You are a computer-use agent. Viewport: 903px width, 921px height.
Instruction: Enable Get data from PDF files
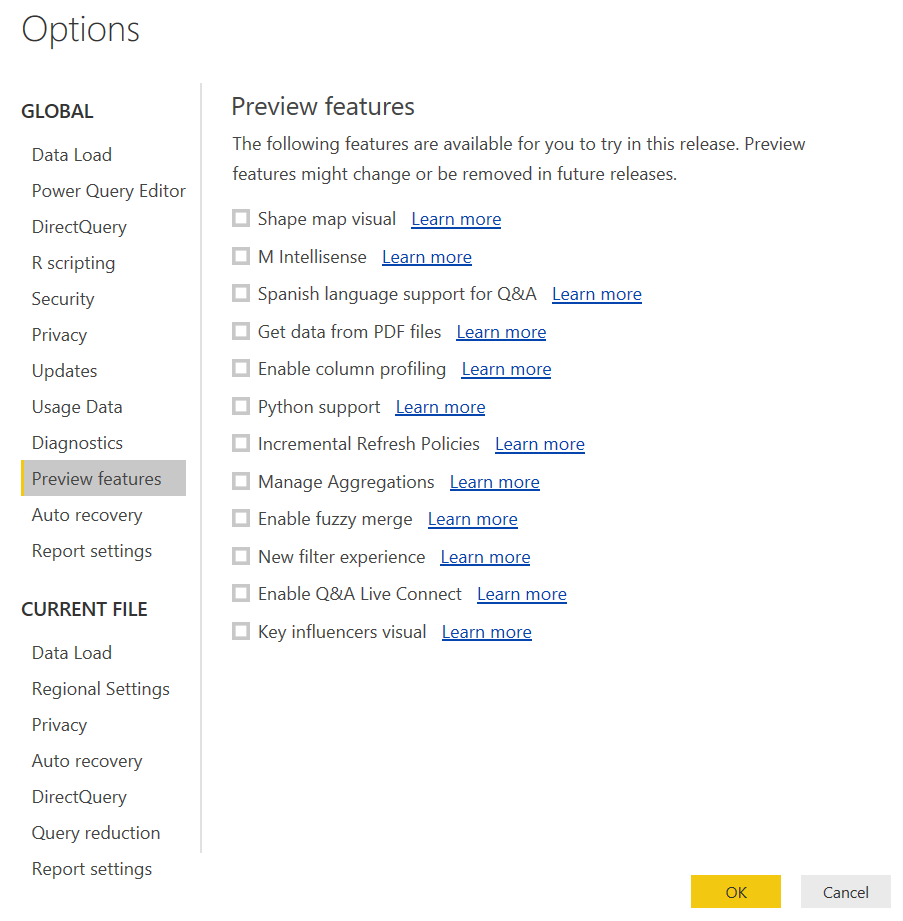pos(241,330)
